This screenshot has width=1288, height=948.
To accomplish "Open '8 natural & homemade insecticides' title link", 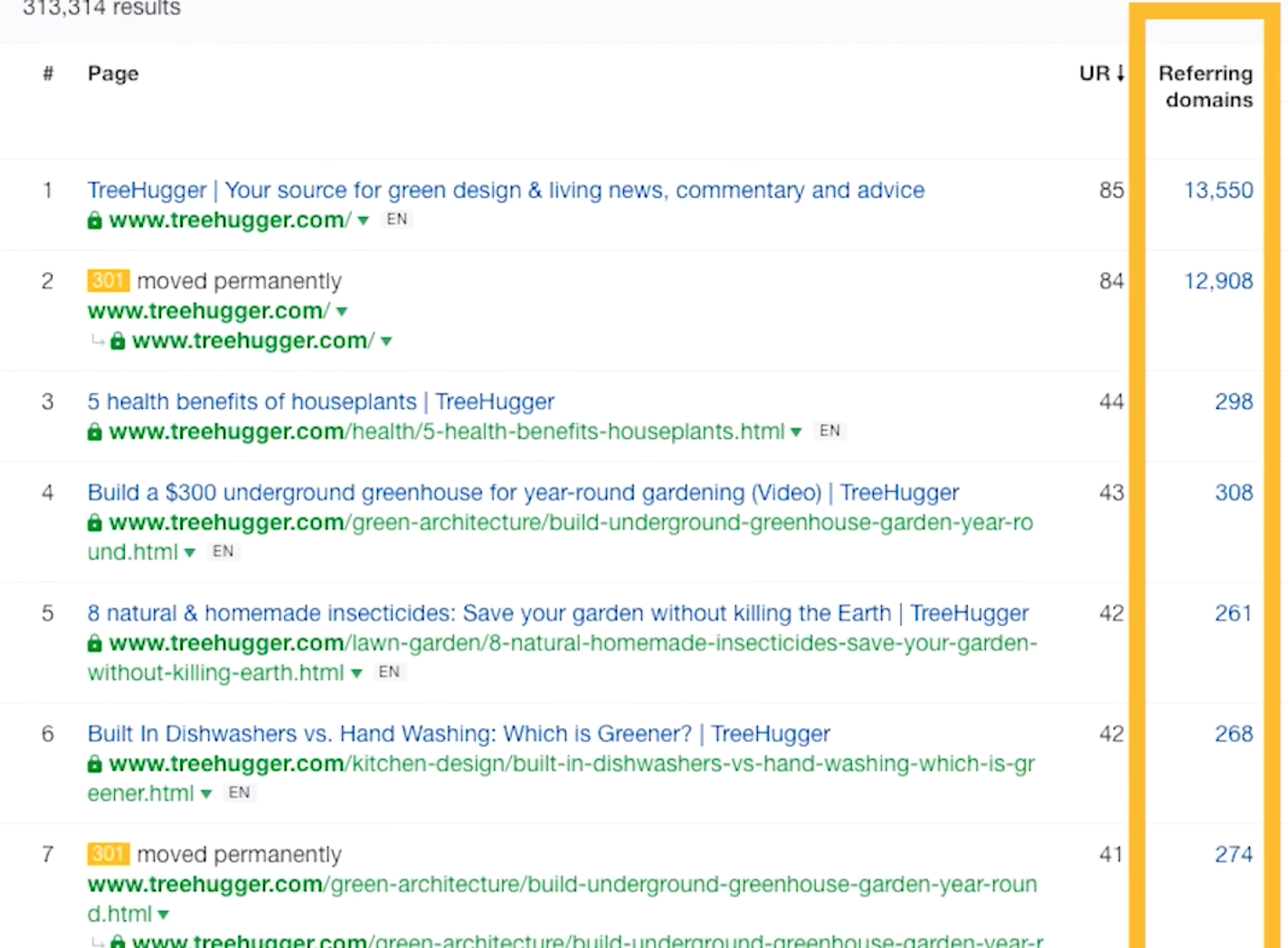I will [x=558, y=613].
